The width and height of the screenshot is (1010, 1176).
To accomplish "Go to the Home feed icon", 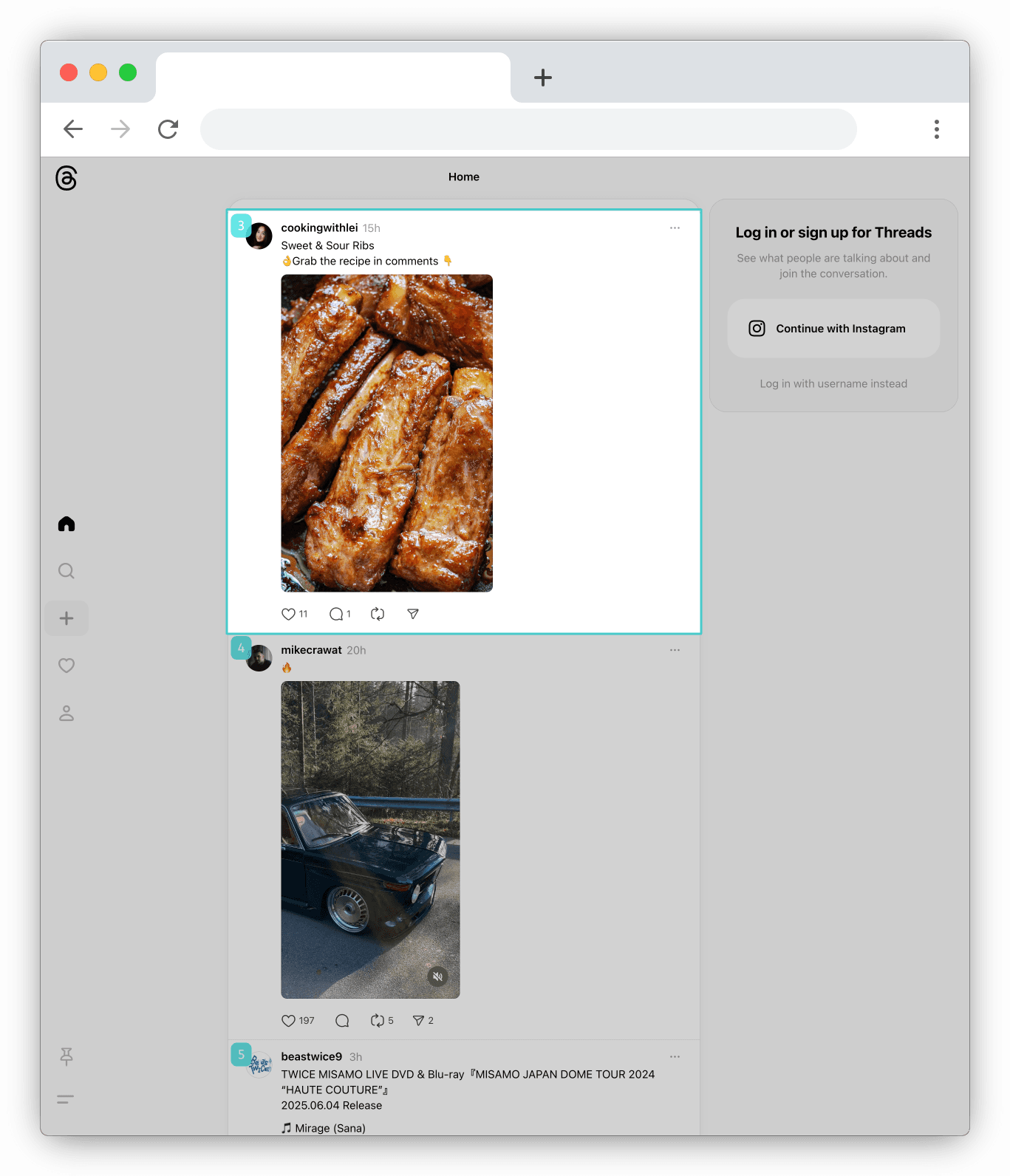I will (66, 524).
